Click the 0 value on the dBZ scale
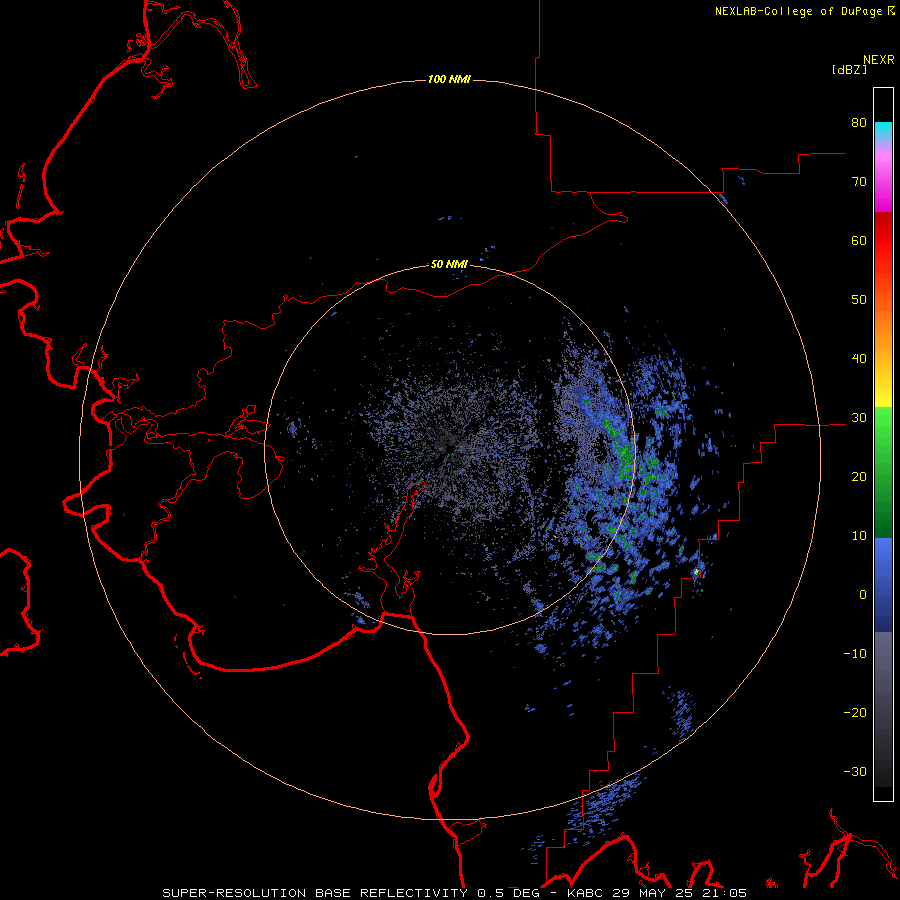900x900 pixels. point(863,595)
